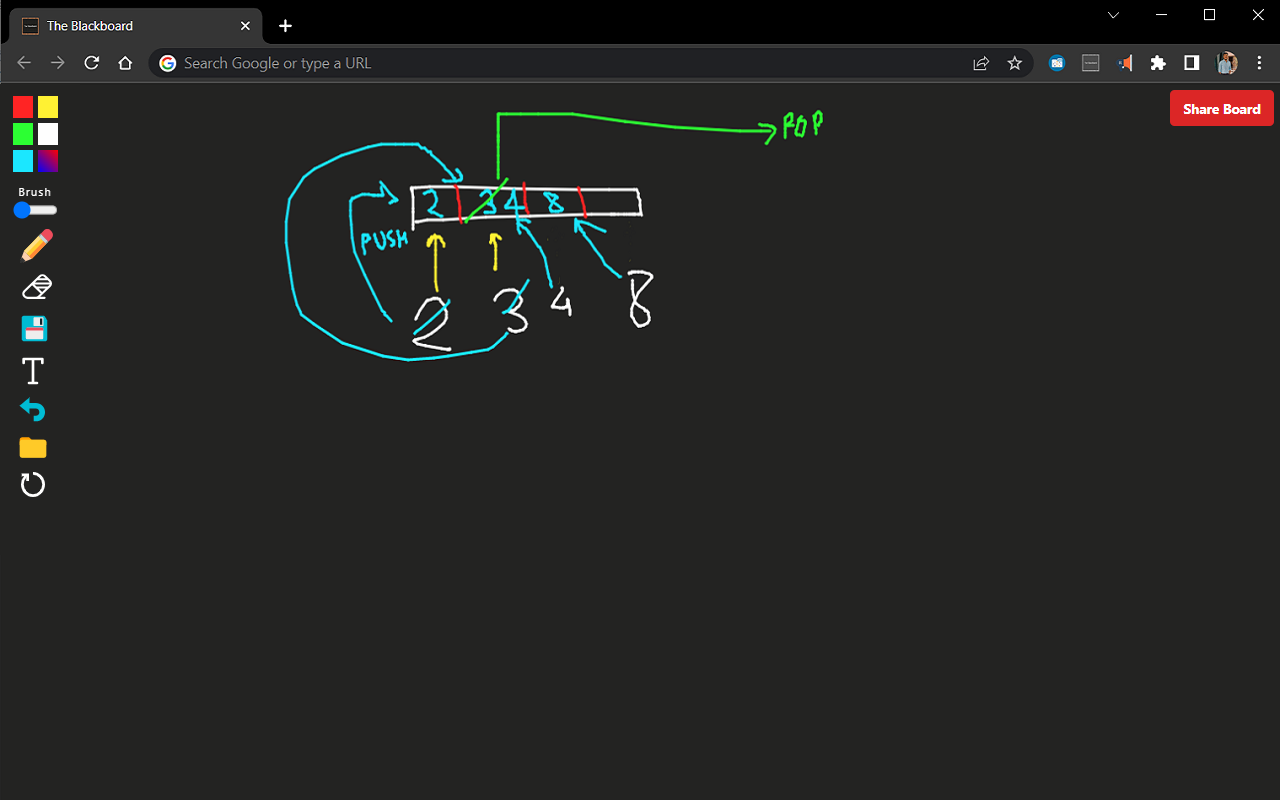The image size is (1280, 800).
Task: Open the boards folder icon
Action: [32, 447]
